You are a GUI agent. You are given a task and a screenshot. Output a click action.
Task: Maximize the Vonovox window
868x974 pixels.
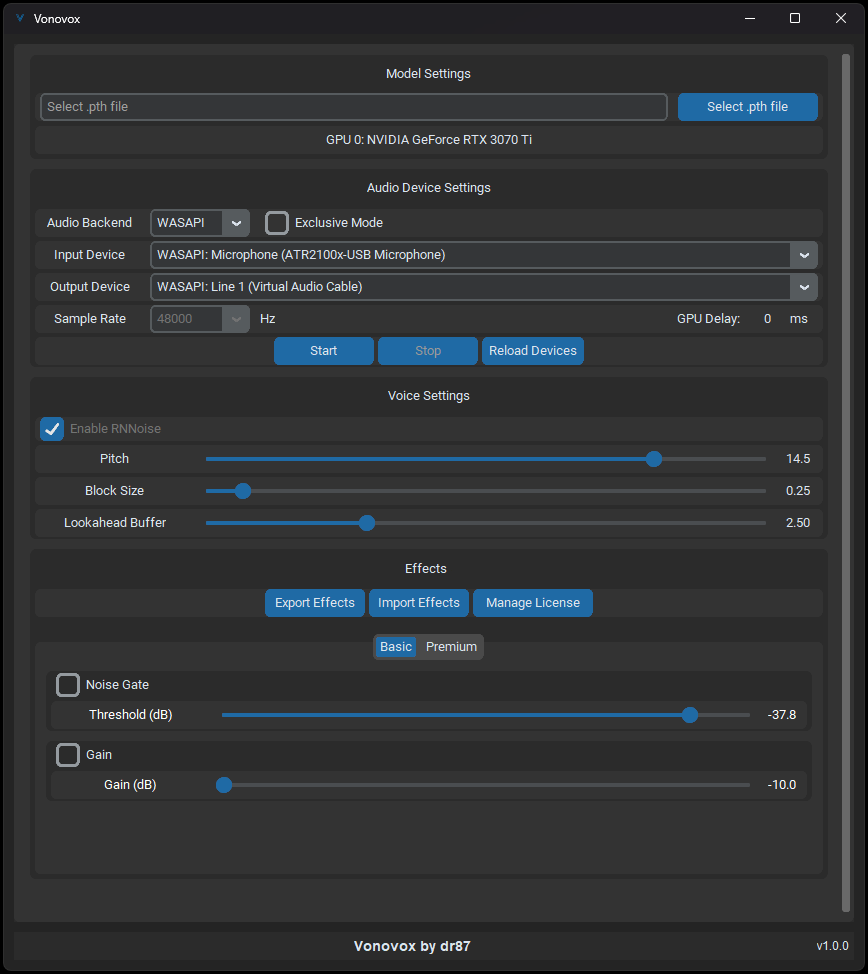pyautogui.click(x=795, y=18)
